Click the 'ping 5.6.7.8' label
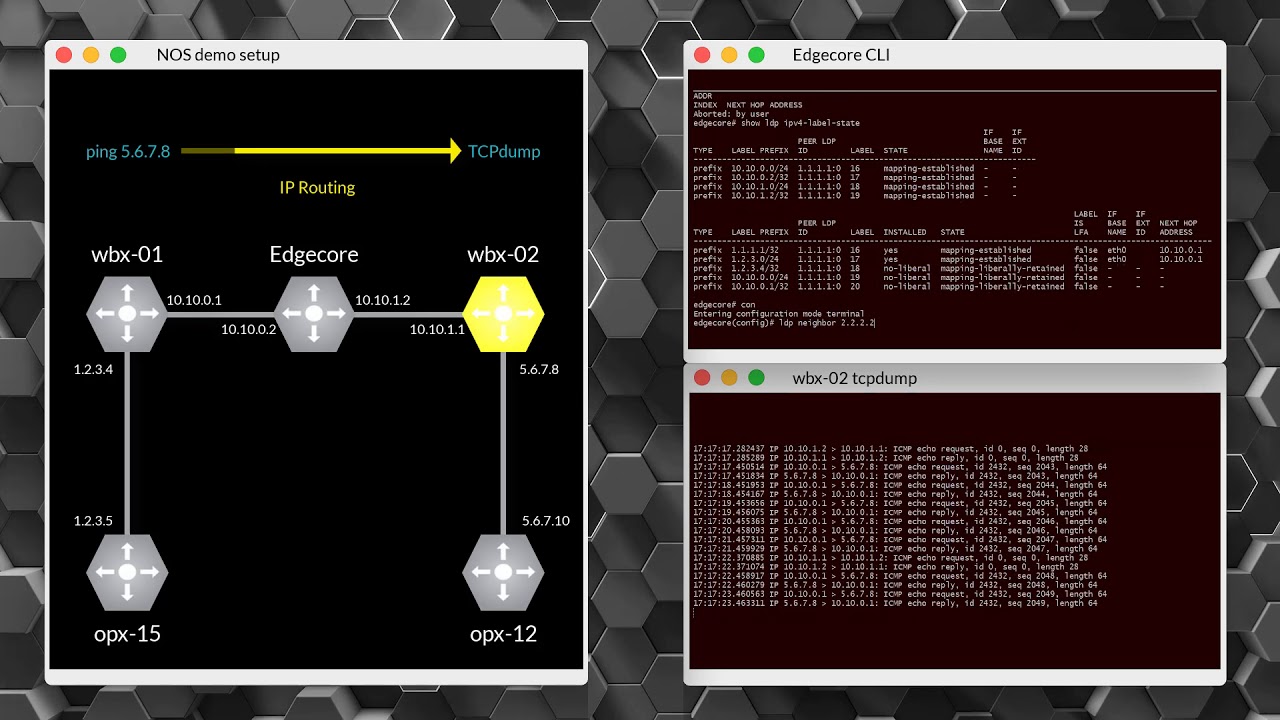 [128, 152]
